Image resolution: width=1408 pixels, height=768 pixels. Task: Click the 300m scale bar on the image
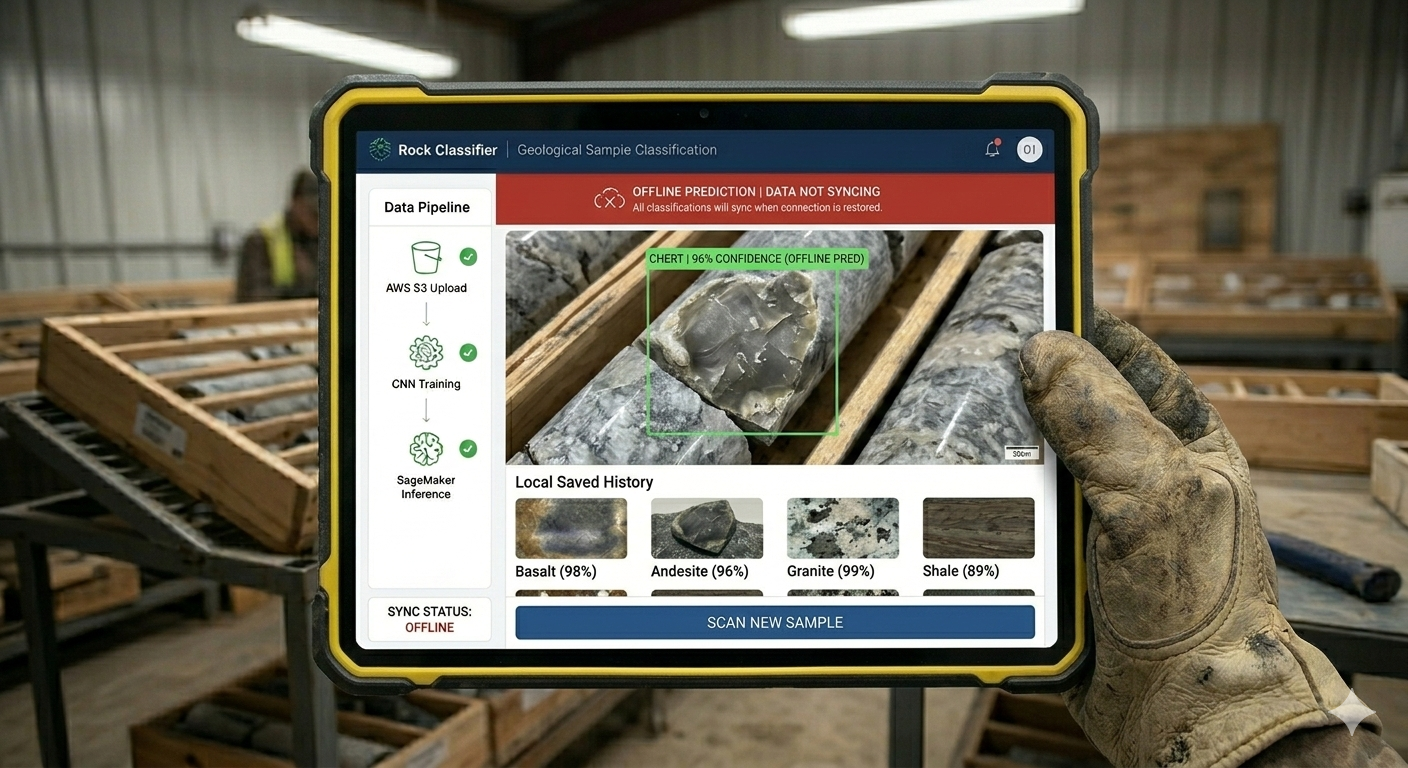[x=1021, y=452]
